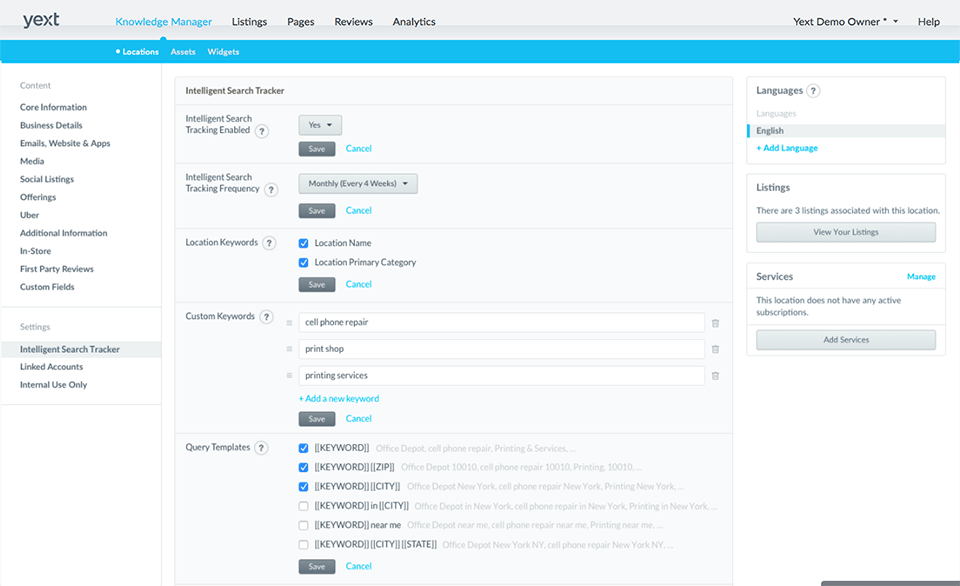960x586 pixels.
Task: Uncheck the Location Name keyword option
Action: 305,241
